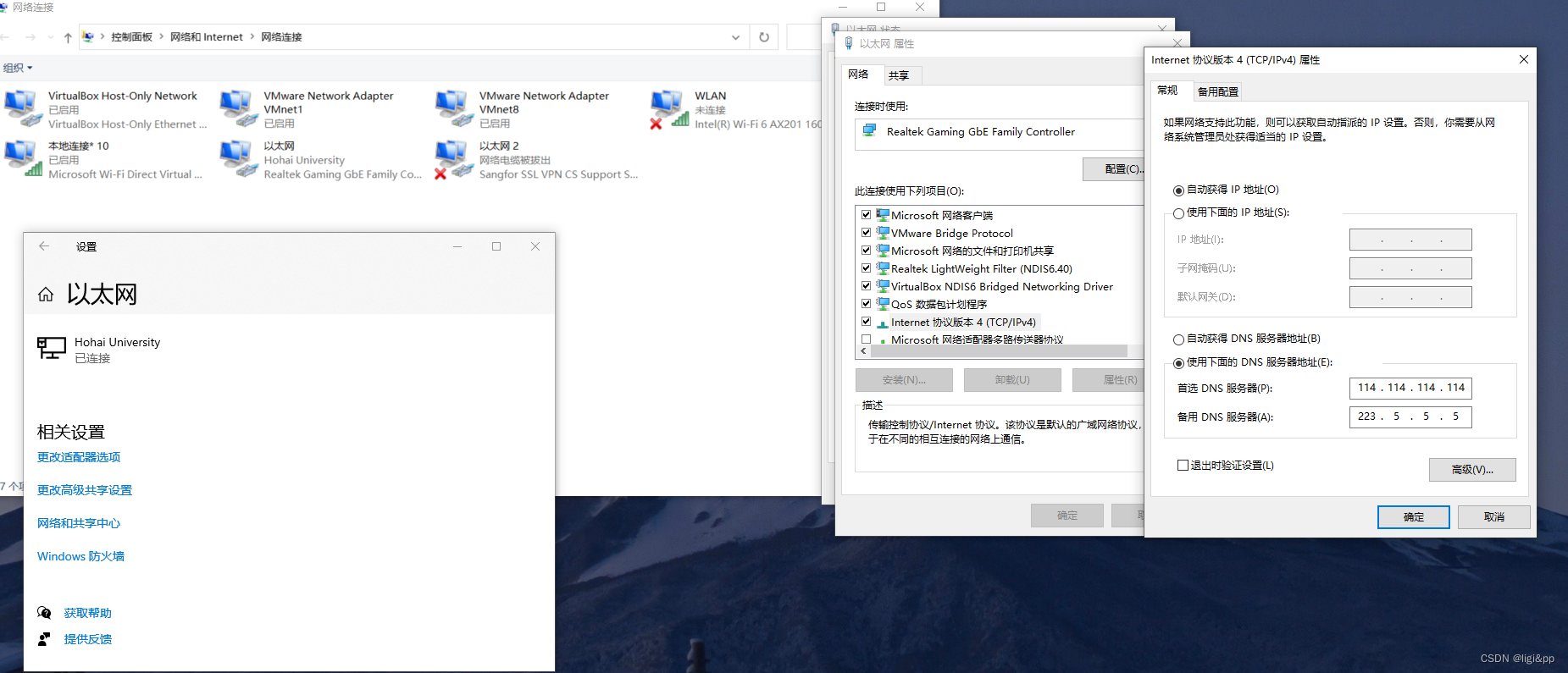This screenshot has width=1568, height=673.
Task: Check Microsoft 网络适配器多路传送器协议 checkbox
Action: tap(867, 339)
